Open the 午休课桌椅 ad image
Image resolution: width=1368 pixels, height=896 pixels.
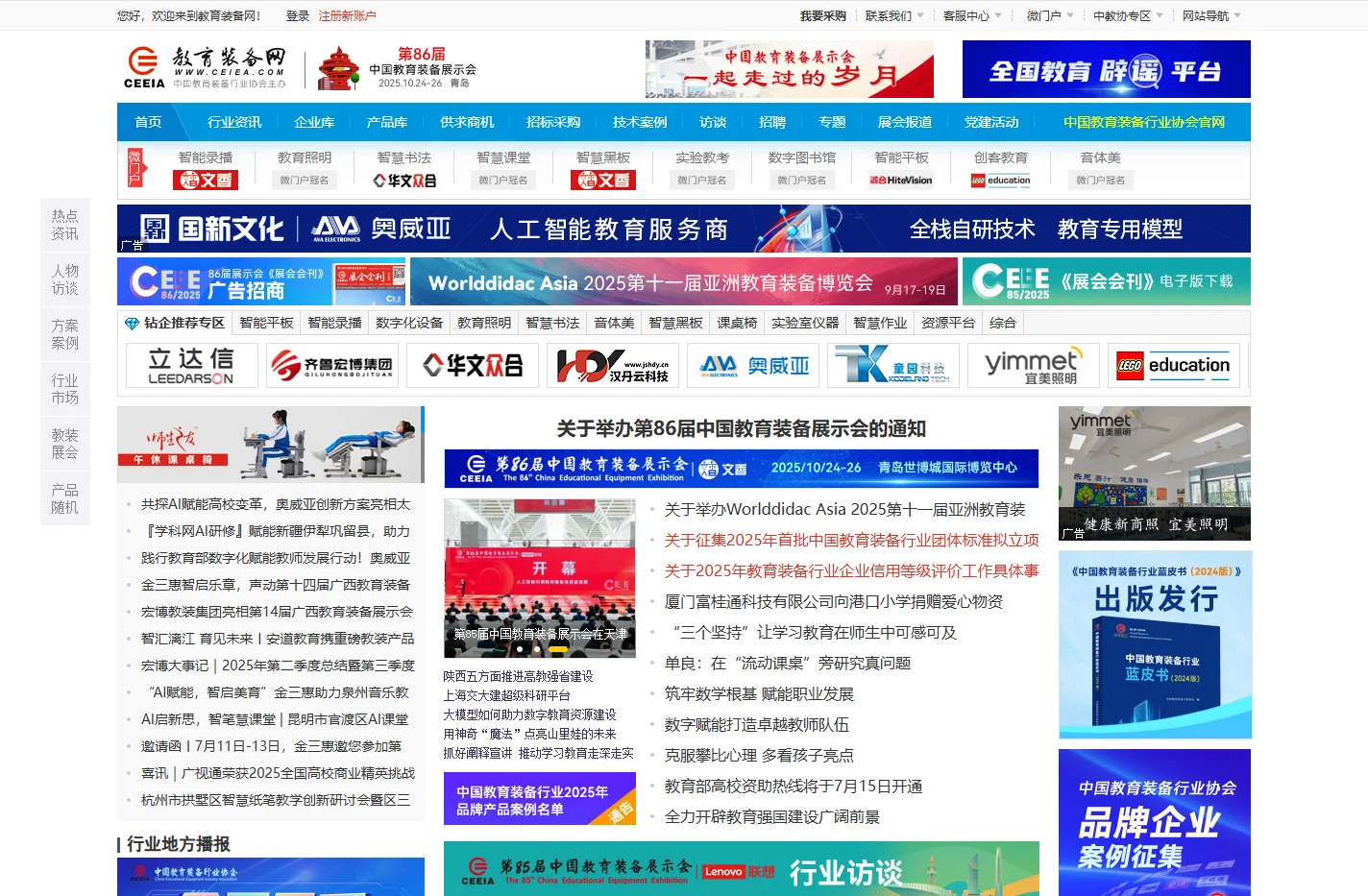click(271, 445)
